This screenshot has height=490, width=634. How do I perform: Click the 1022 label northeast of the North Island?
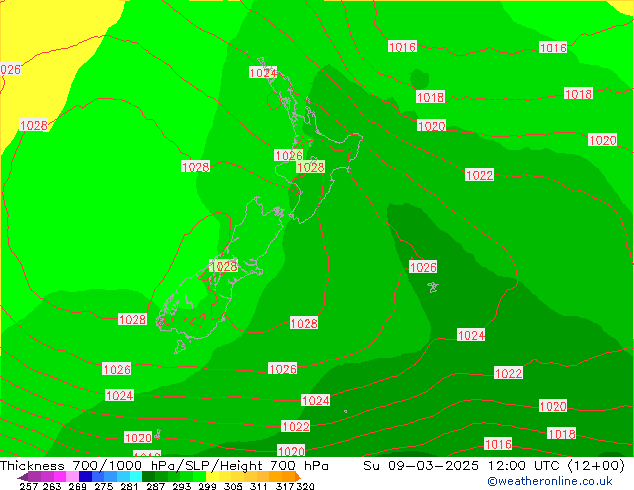[x=480, y=175]
